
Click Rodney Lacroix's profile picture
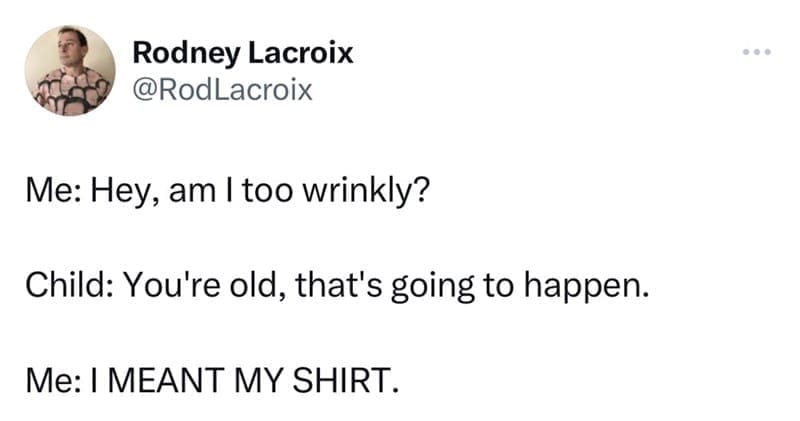click(70, 71)
